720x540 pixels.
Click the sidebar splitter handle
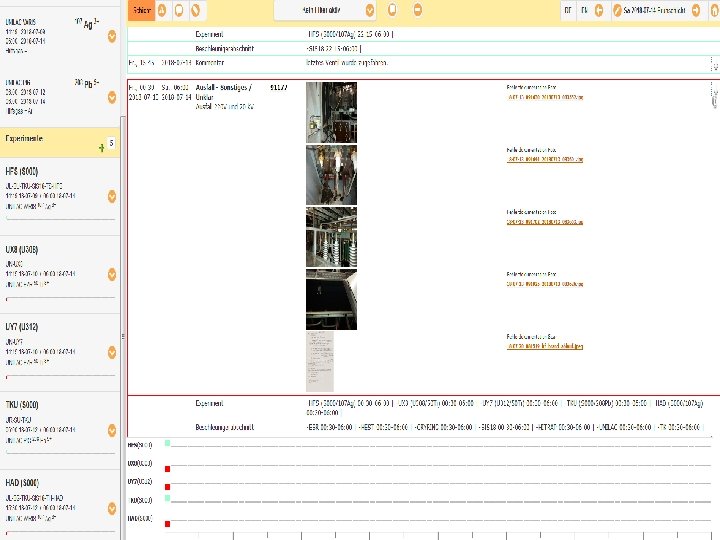[123, 336]
